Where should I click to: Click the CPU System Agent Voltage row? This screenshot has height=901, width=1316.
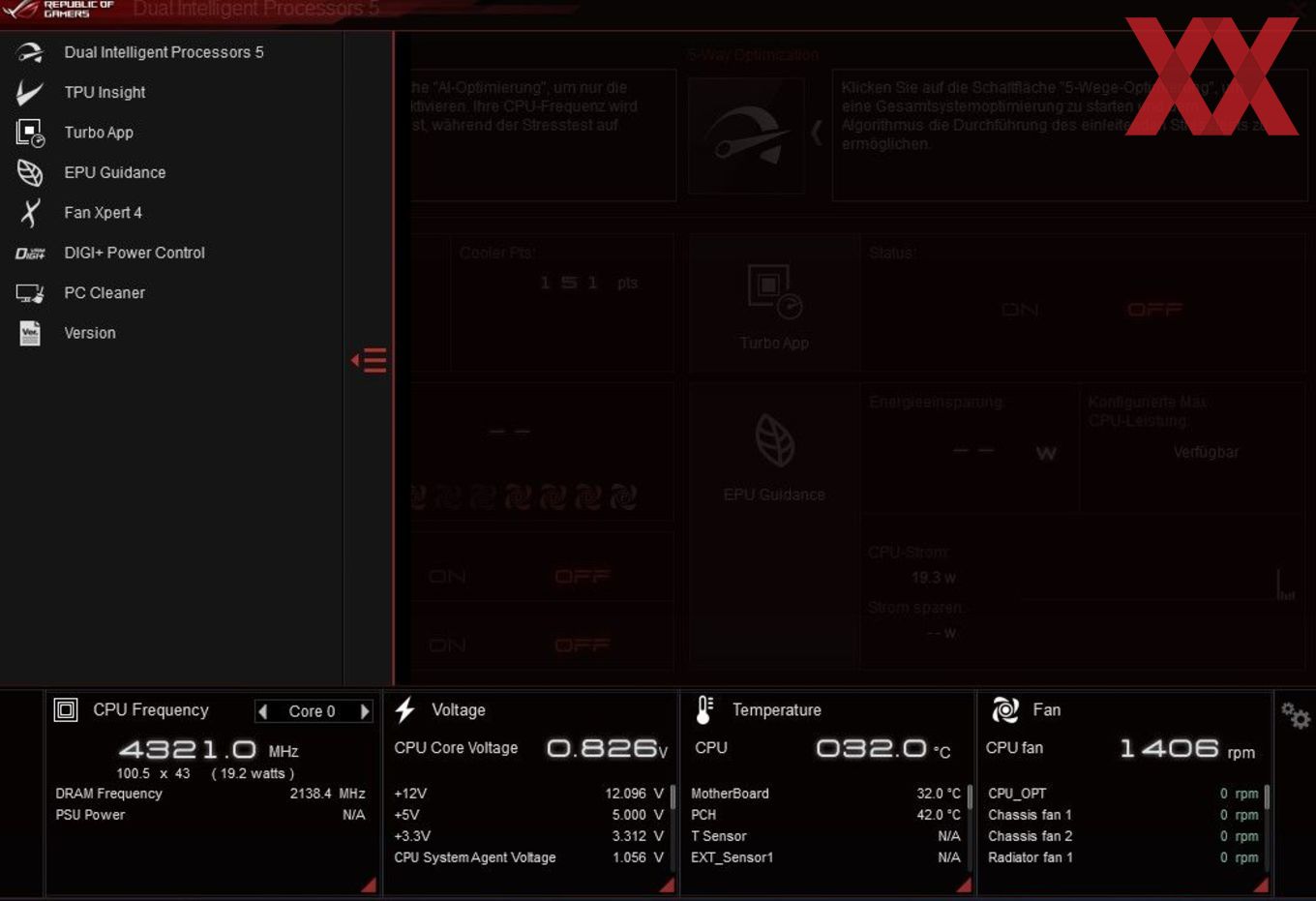pos(528,857)
